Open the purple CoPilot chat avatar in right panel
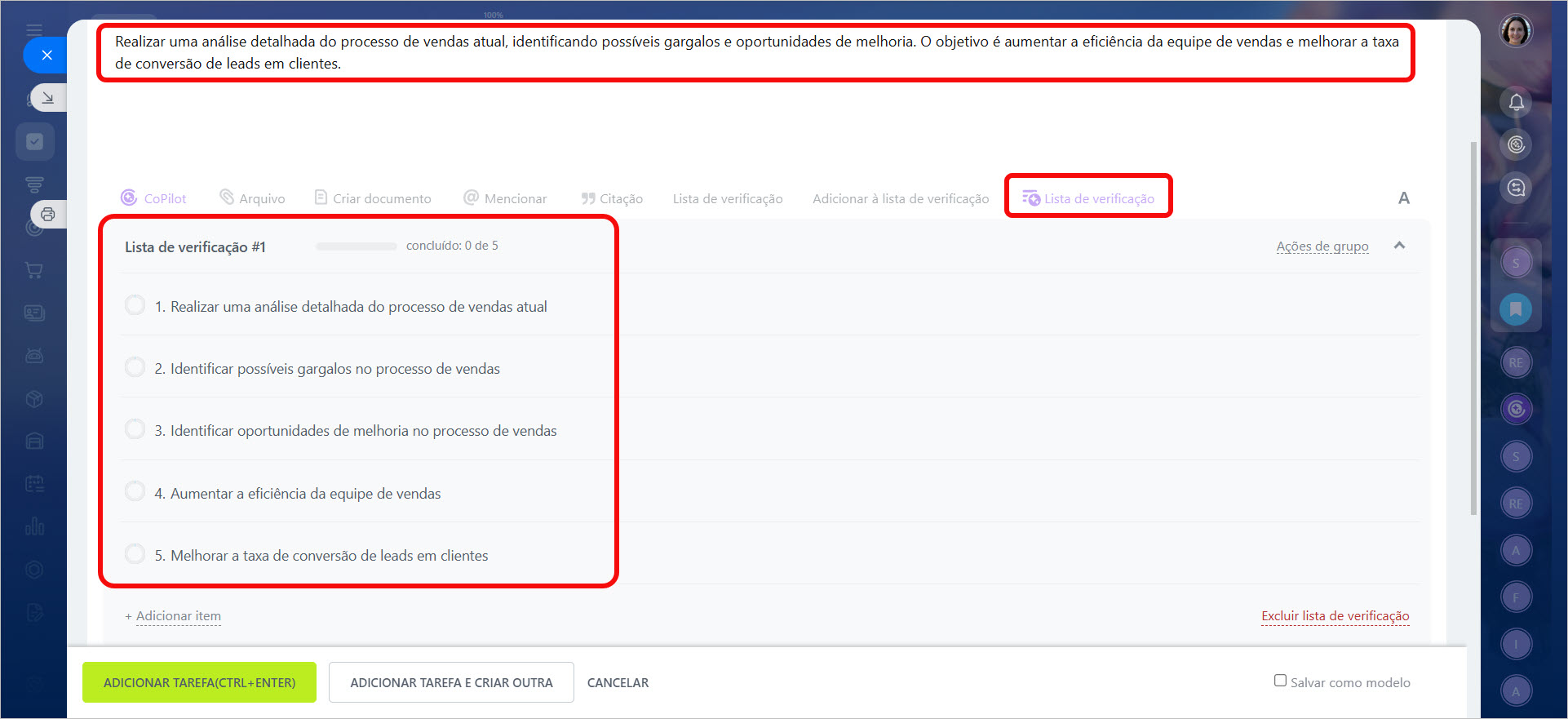The image size is (1568, 719). (1516, 409)
